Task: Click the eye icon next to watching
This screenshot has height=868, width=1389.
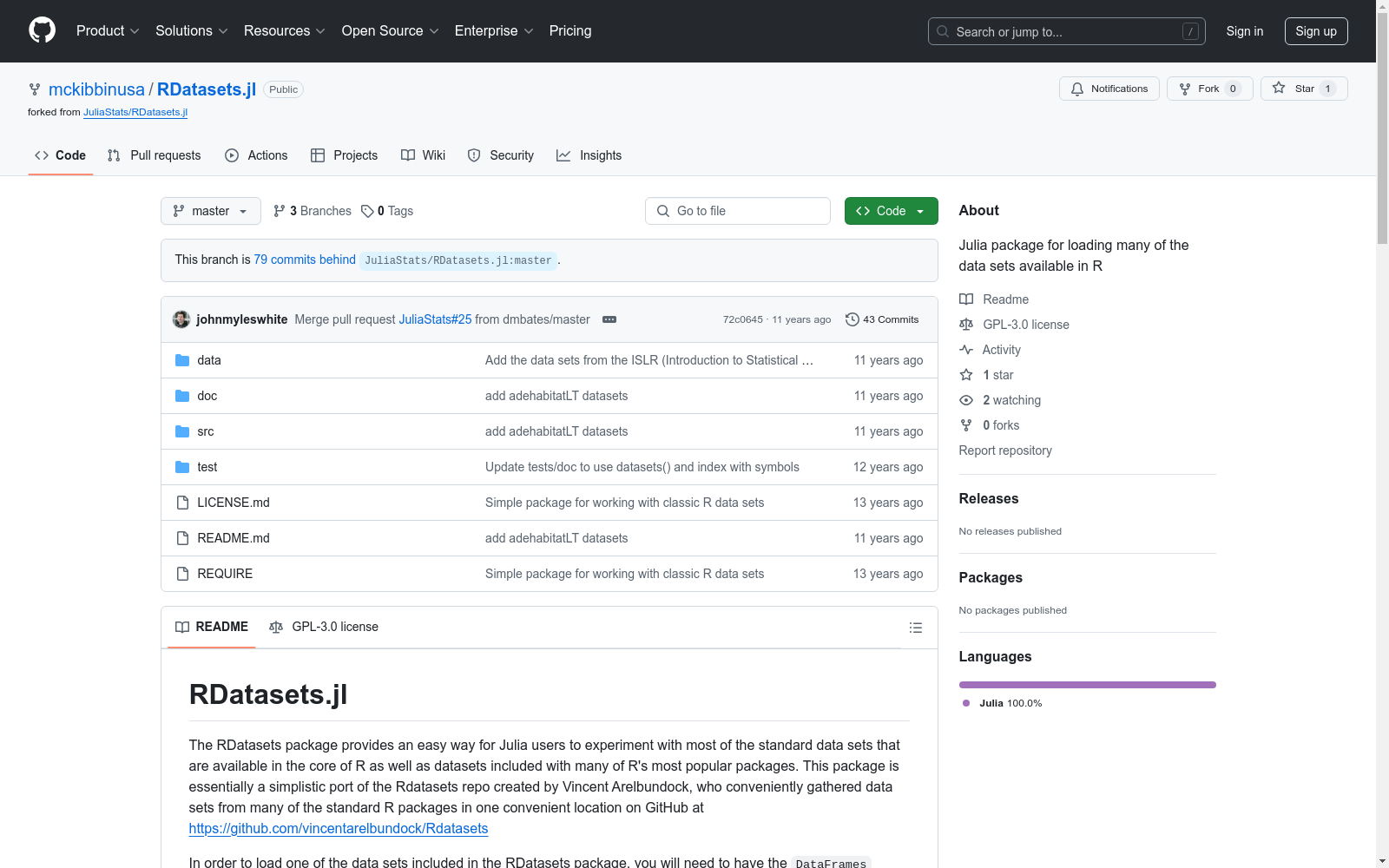Action: point(966,400)
